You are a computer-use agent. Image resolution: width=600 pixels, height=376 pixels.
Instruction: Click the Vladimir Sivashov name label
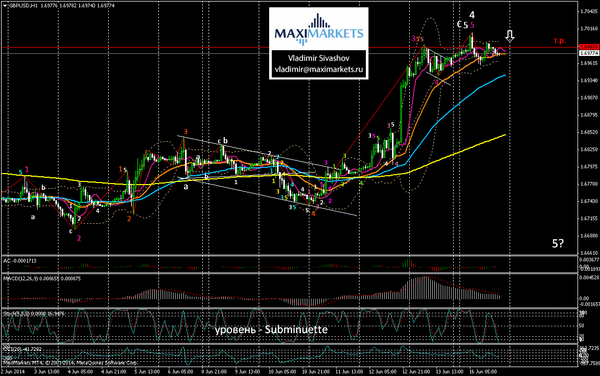tap(318, 58)
